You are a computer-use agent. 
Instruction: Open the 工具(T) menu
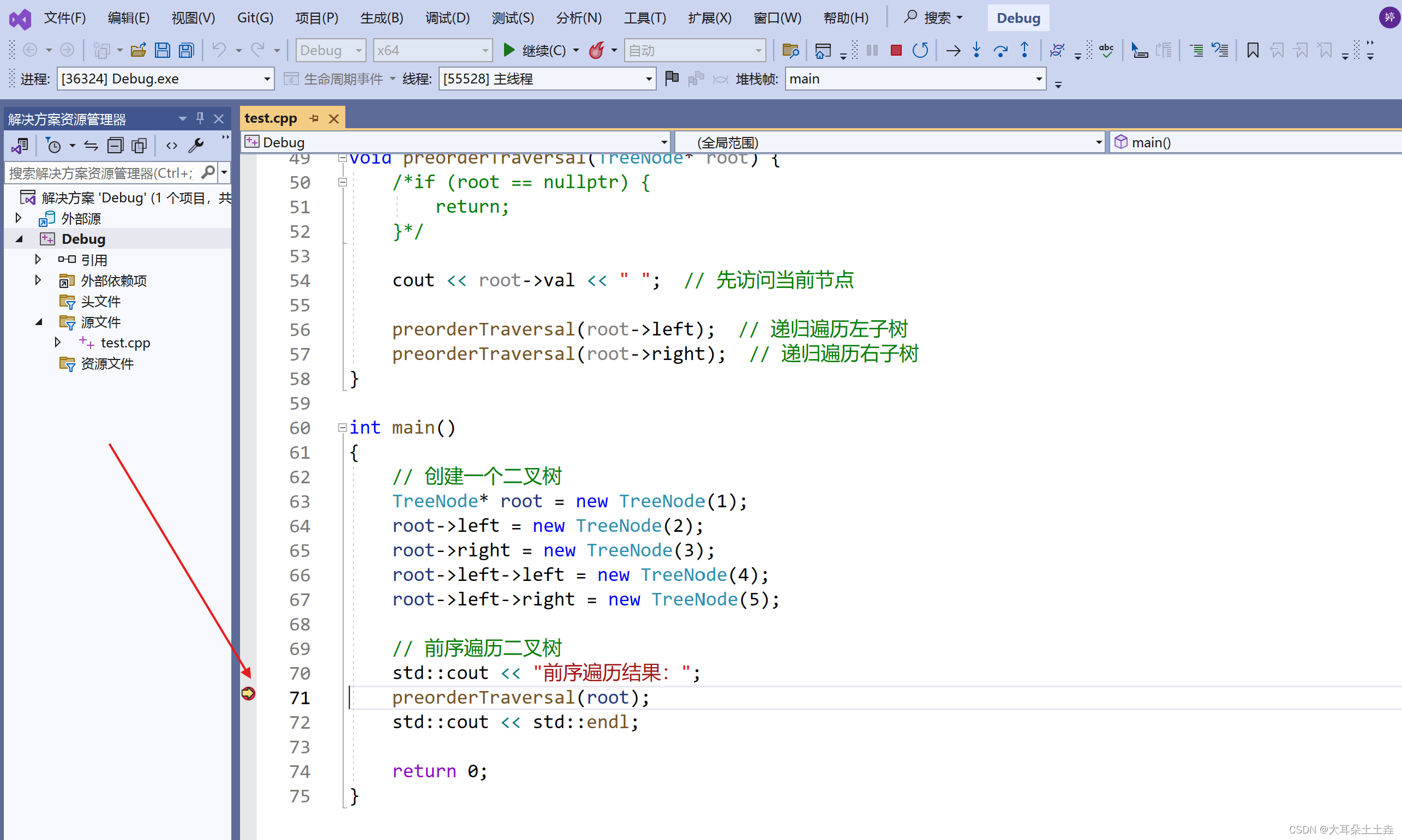click(645, 18)
